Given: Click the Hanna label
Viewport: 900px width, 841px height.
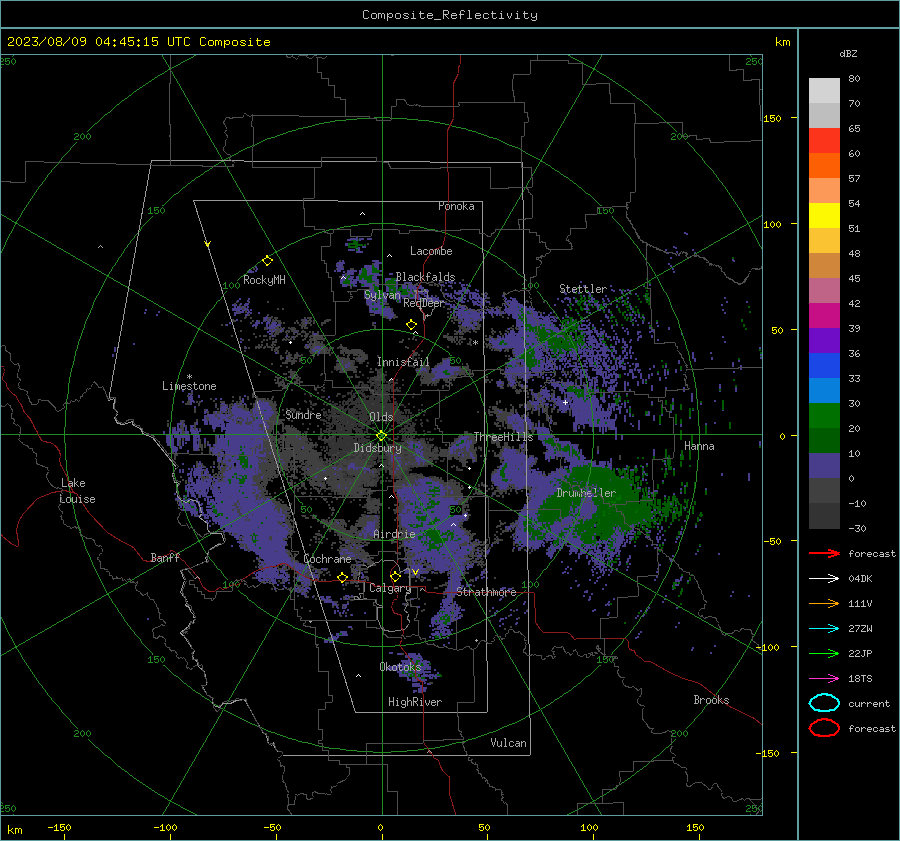Looking at the screenshot, I should point(699,446).
